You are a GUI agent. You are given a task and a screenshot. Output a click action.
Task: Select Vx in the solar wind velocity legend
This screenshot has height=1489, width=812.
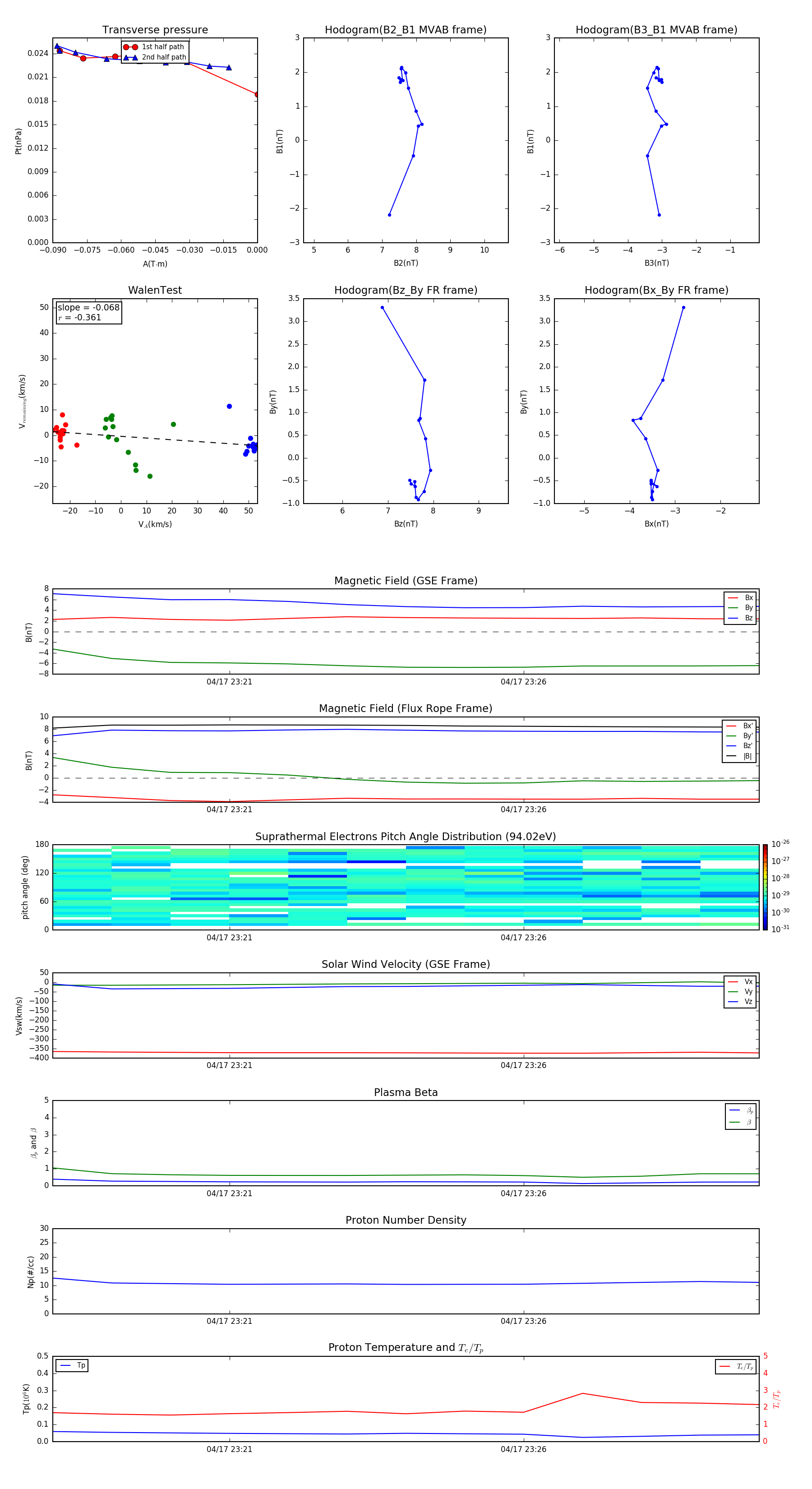point(740,981)
